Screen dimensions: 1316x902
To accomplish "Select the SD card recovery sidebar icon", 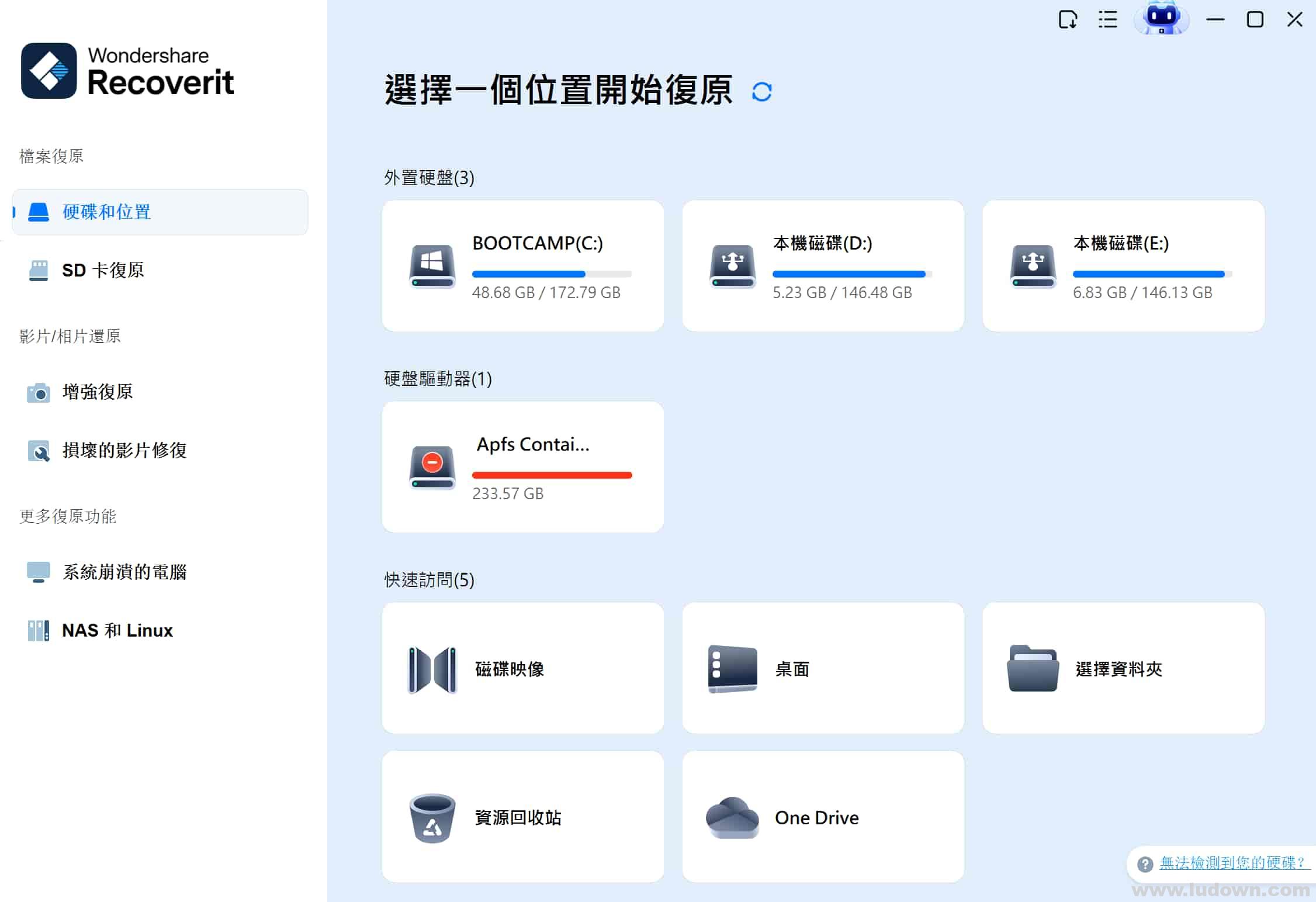I will pyautogui.click(x=39, y=270).
